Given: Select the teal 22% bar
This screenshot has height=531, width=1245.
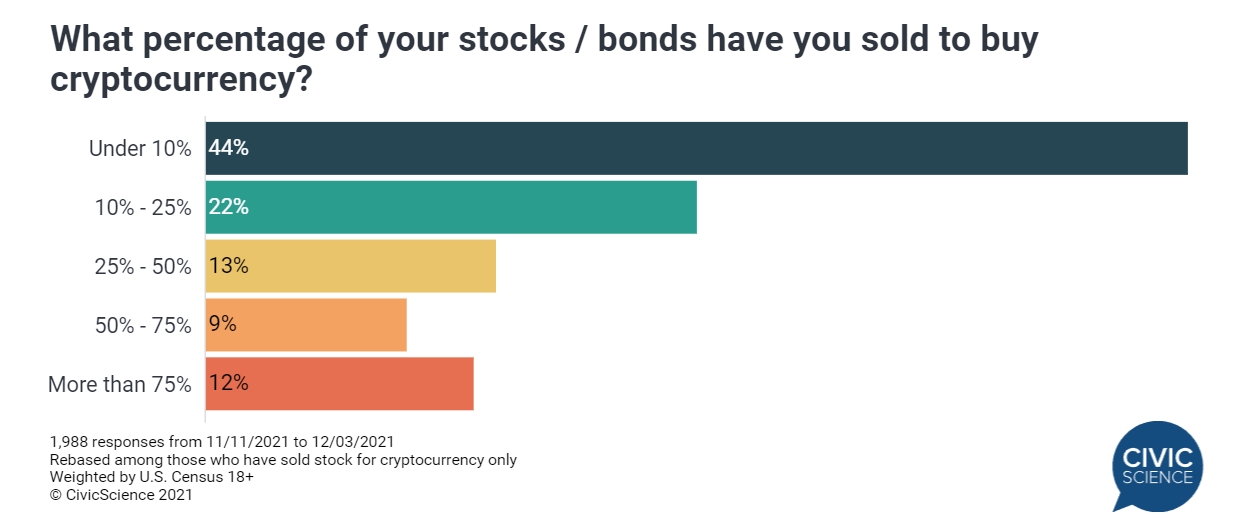Looking at the screenshot, I should tap(451, 207).
